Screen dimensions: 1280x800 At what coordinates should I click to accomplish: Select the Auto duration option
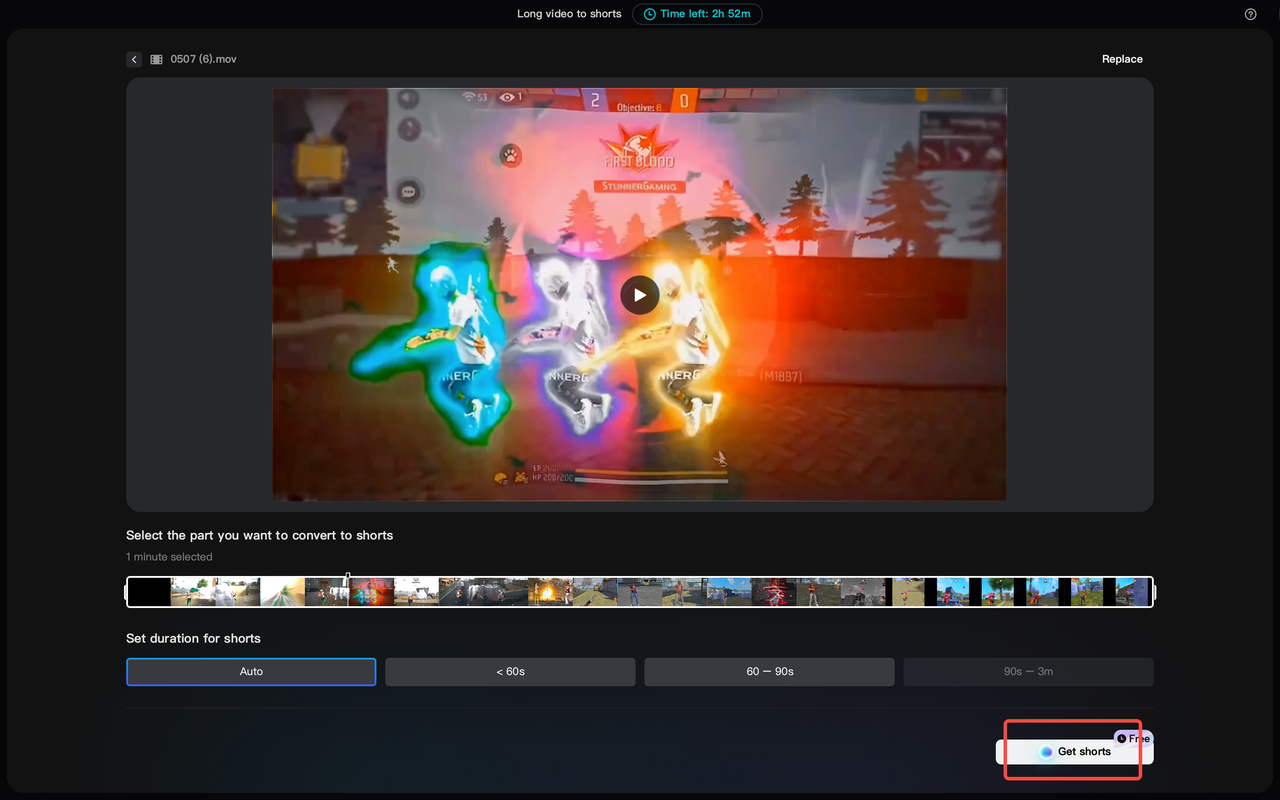(250, 671)
